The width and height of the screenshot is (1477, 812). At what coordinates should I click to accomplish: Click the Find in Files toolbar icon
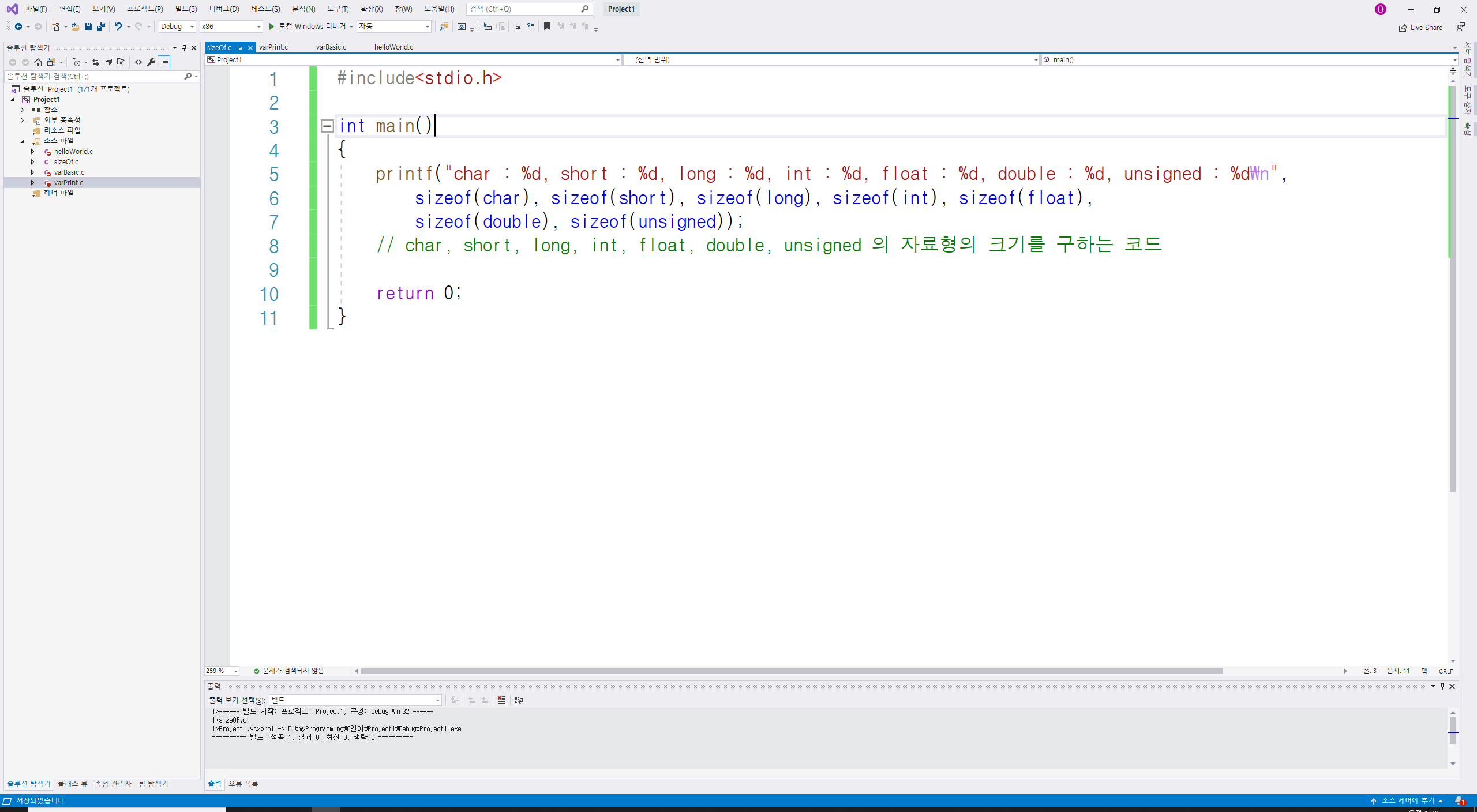(444, 27)
